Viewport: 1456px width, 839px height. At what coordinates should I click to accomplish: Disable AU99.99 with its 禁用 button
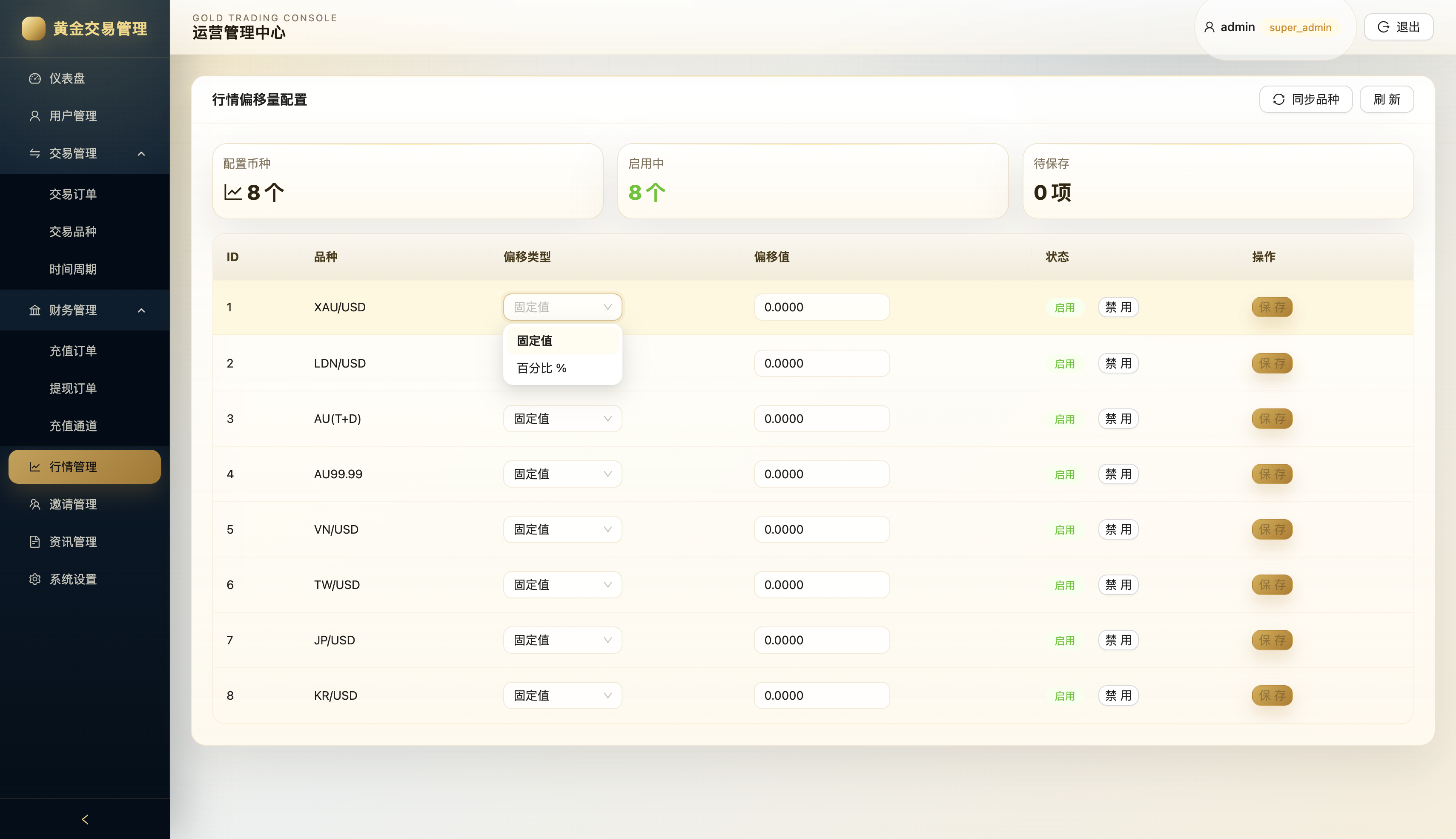pyautogui.click(x=1118, y=474)
